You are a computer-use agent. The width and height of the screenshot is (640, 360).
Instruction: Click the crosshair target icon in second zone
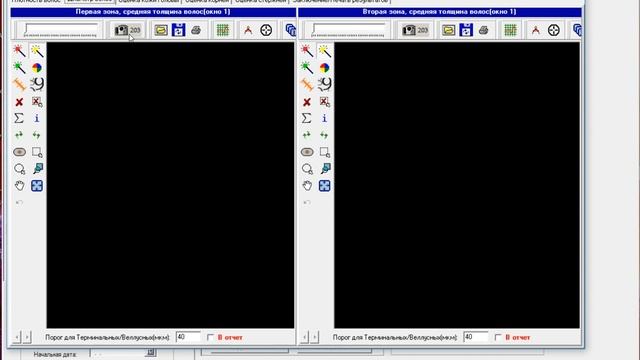pos(553,30)
